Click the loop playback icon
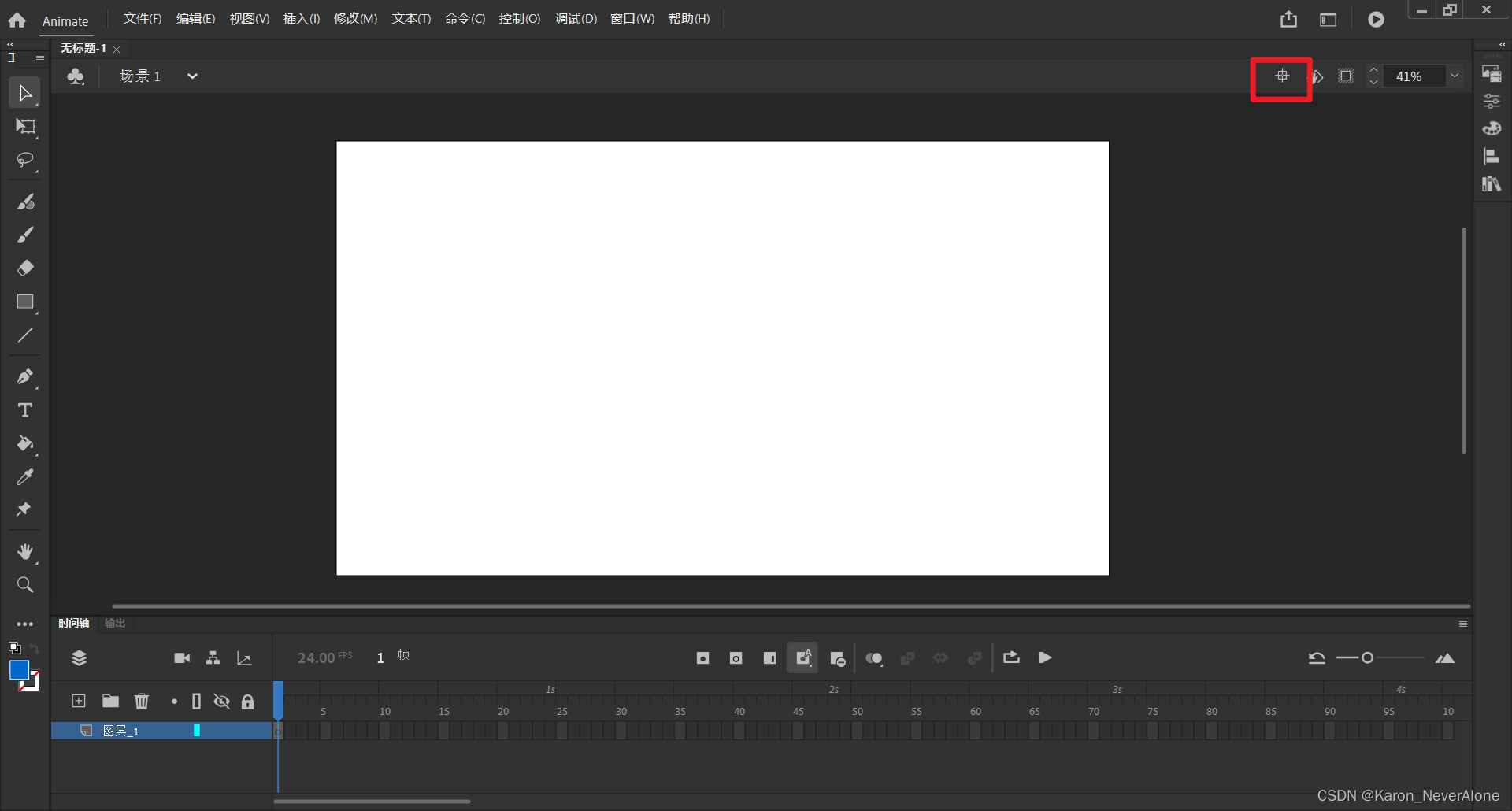Screen dimensions: 1512x811 click(1012, 657)
